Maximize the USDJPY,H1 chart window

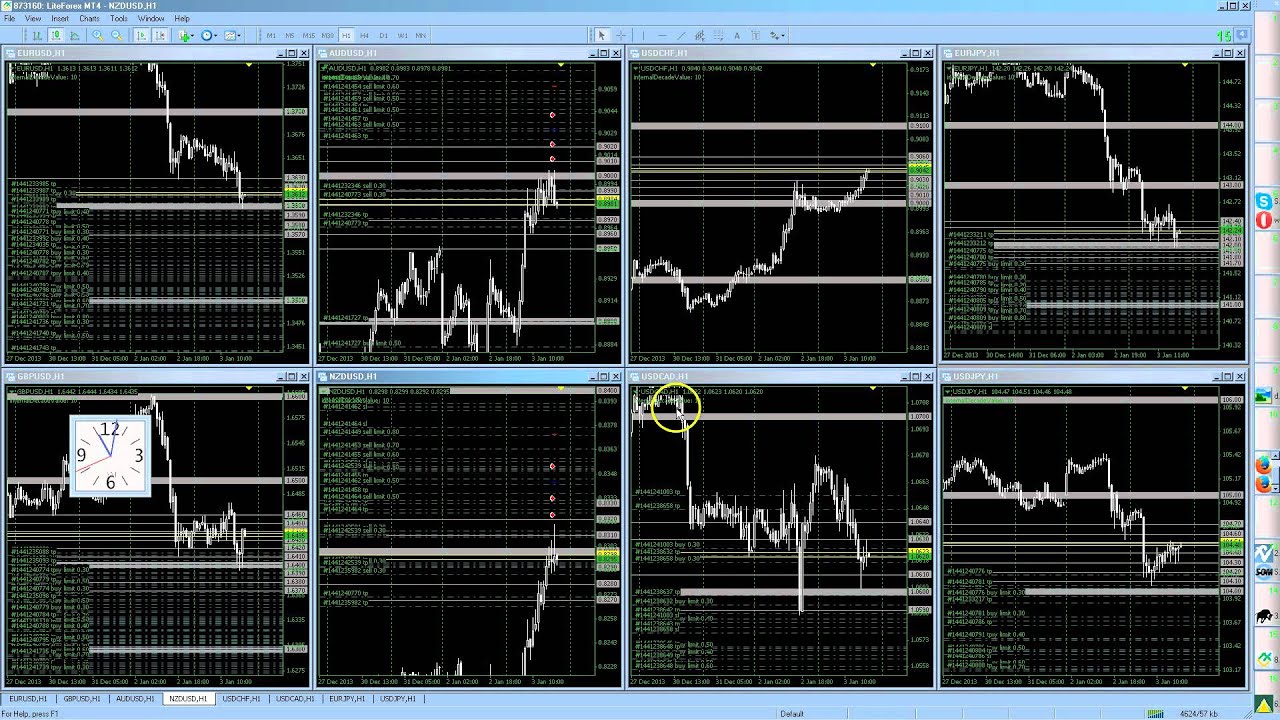1226,377
